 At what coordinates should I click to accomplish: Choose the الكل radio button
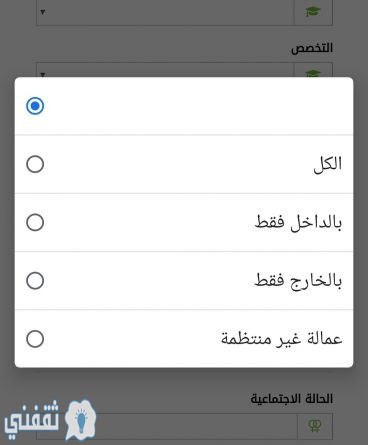35,164
